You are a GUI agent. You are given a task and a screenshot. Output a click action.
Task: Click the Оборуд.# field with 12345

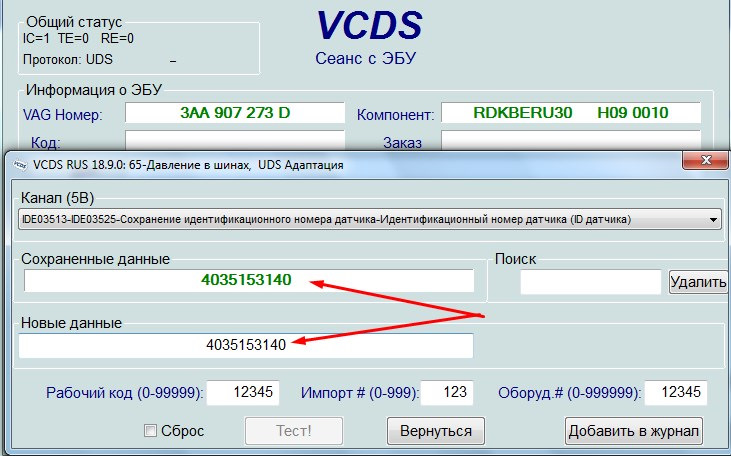coord(676,393)
